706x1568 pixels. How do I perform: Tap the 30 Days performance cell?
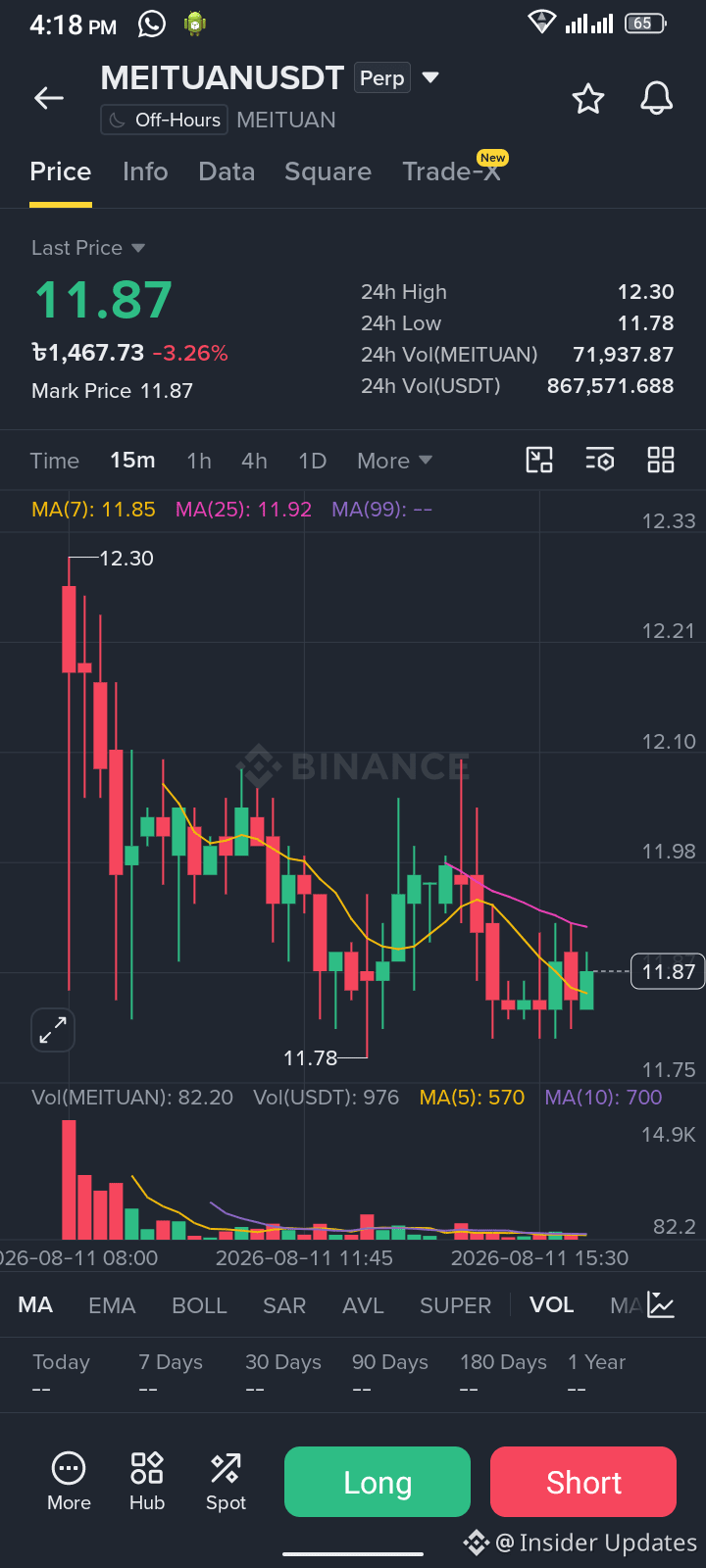[x=283, y=1375]
